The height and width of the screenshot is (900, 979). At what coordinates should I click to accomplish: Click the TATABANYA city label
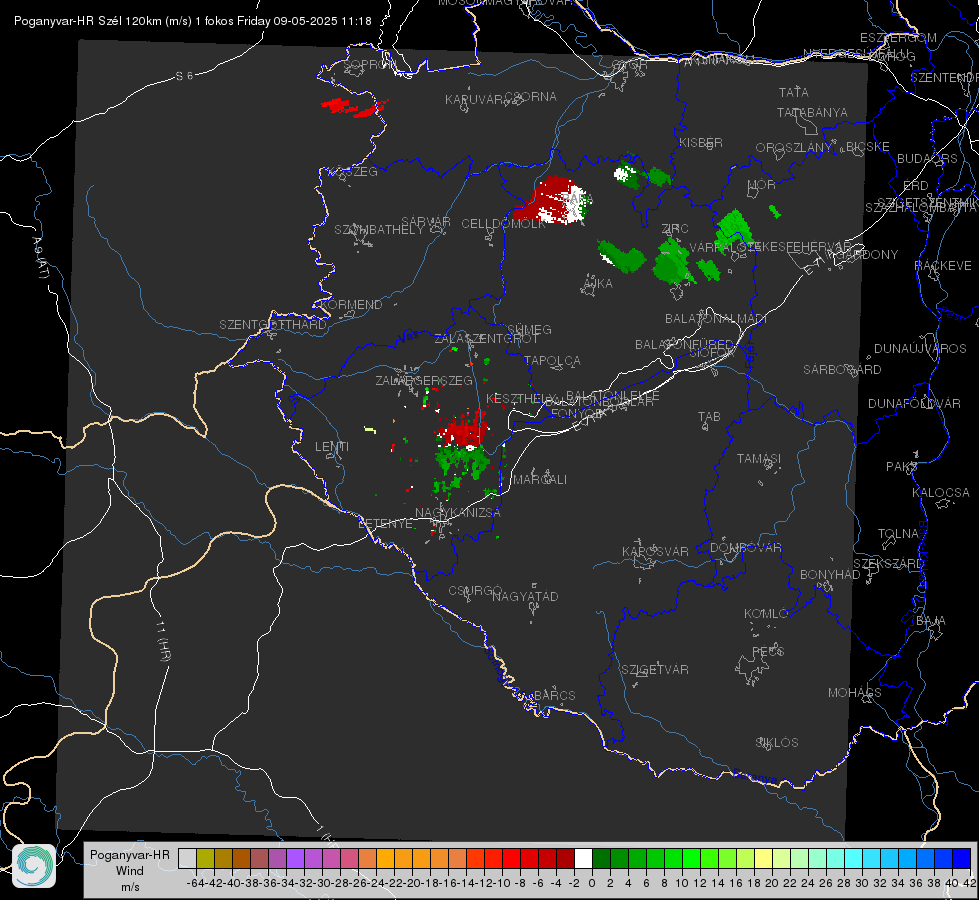click(x=812, y=112)
